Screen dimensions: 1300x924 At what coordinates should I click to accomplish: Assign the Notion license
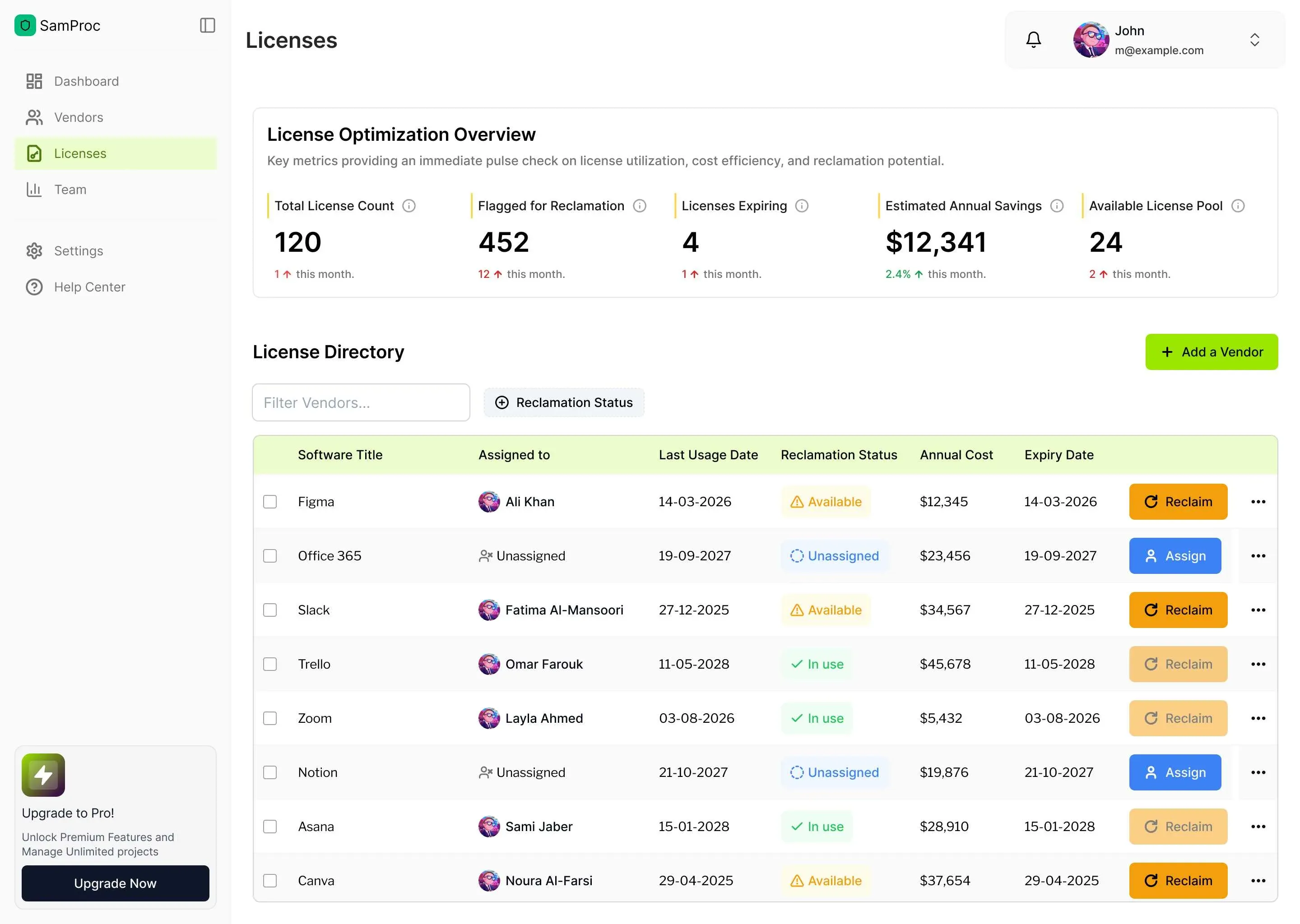point(1175,773)
